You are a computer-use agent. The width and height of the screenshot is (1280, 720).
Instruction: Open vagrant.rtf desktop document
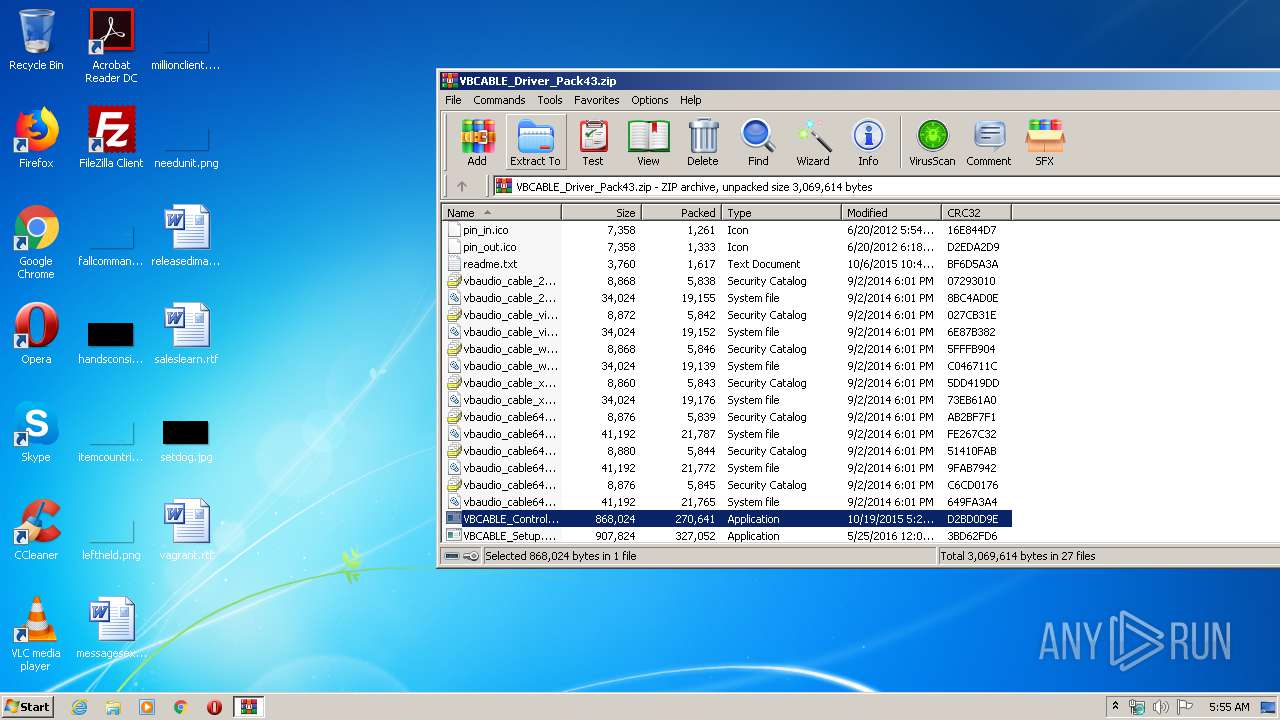[x=186, y=530]
